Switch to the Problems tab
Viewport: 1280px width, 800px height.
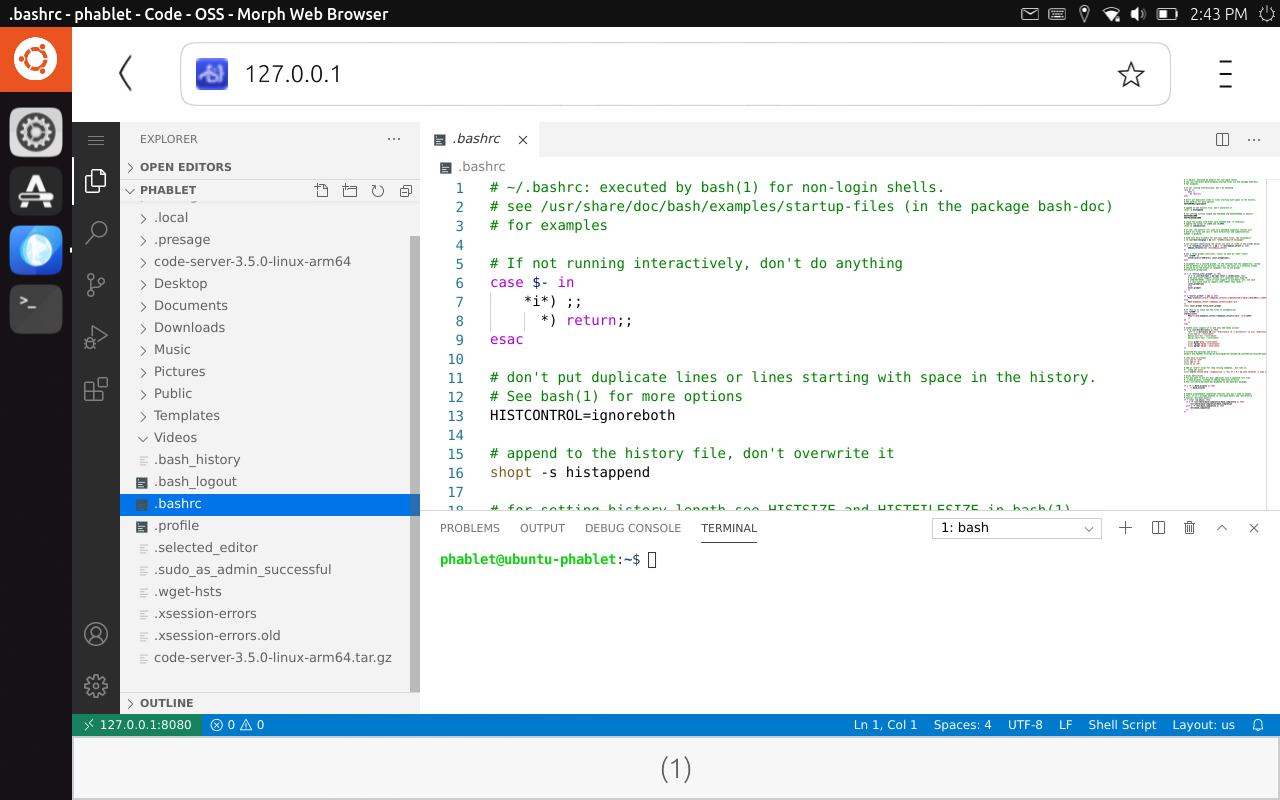tap(469, 528)
